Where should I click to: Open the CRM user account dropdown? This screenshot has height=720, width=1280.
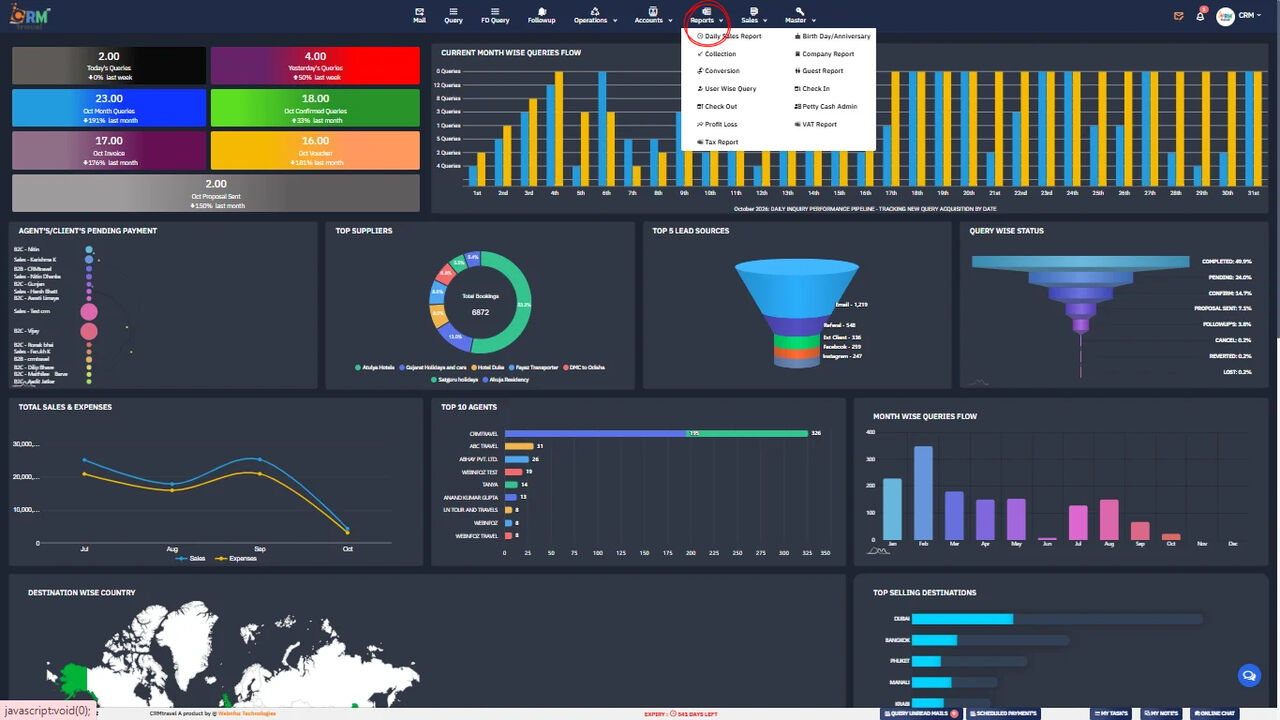1250,16
